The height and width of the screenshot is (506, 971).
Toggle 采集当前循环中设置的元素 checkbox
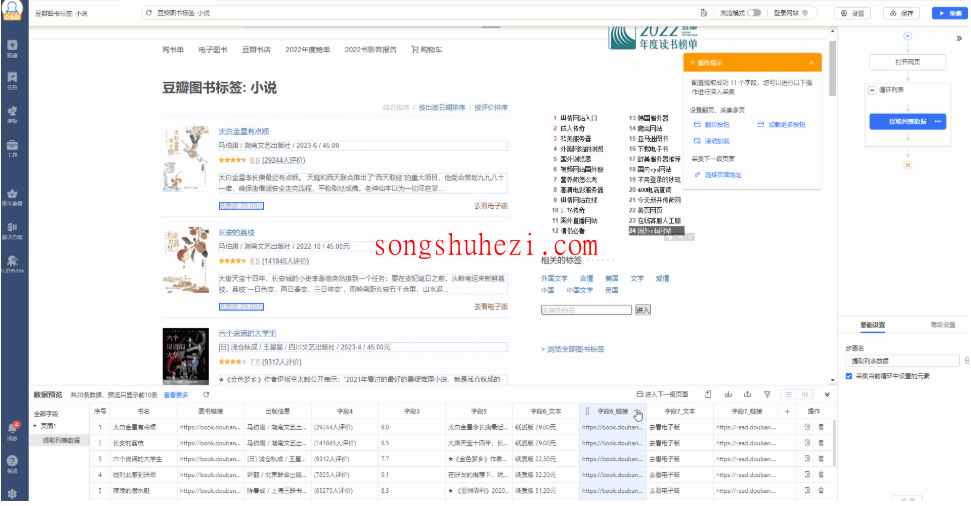tap(849, 376)
